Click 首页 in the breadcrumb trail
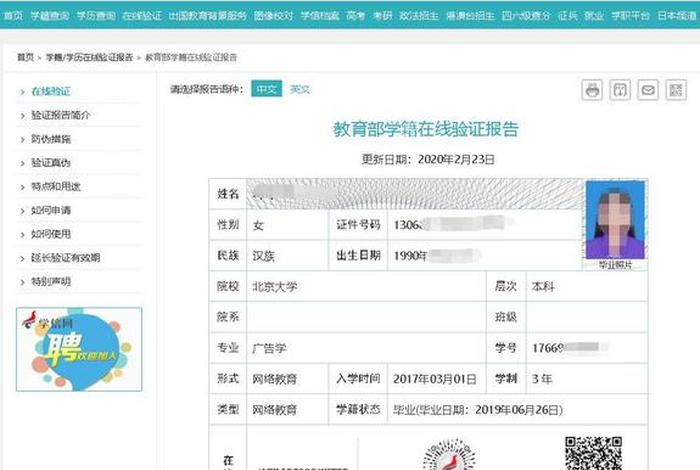The image size is (700, 470). pos(25,57)
